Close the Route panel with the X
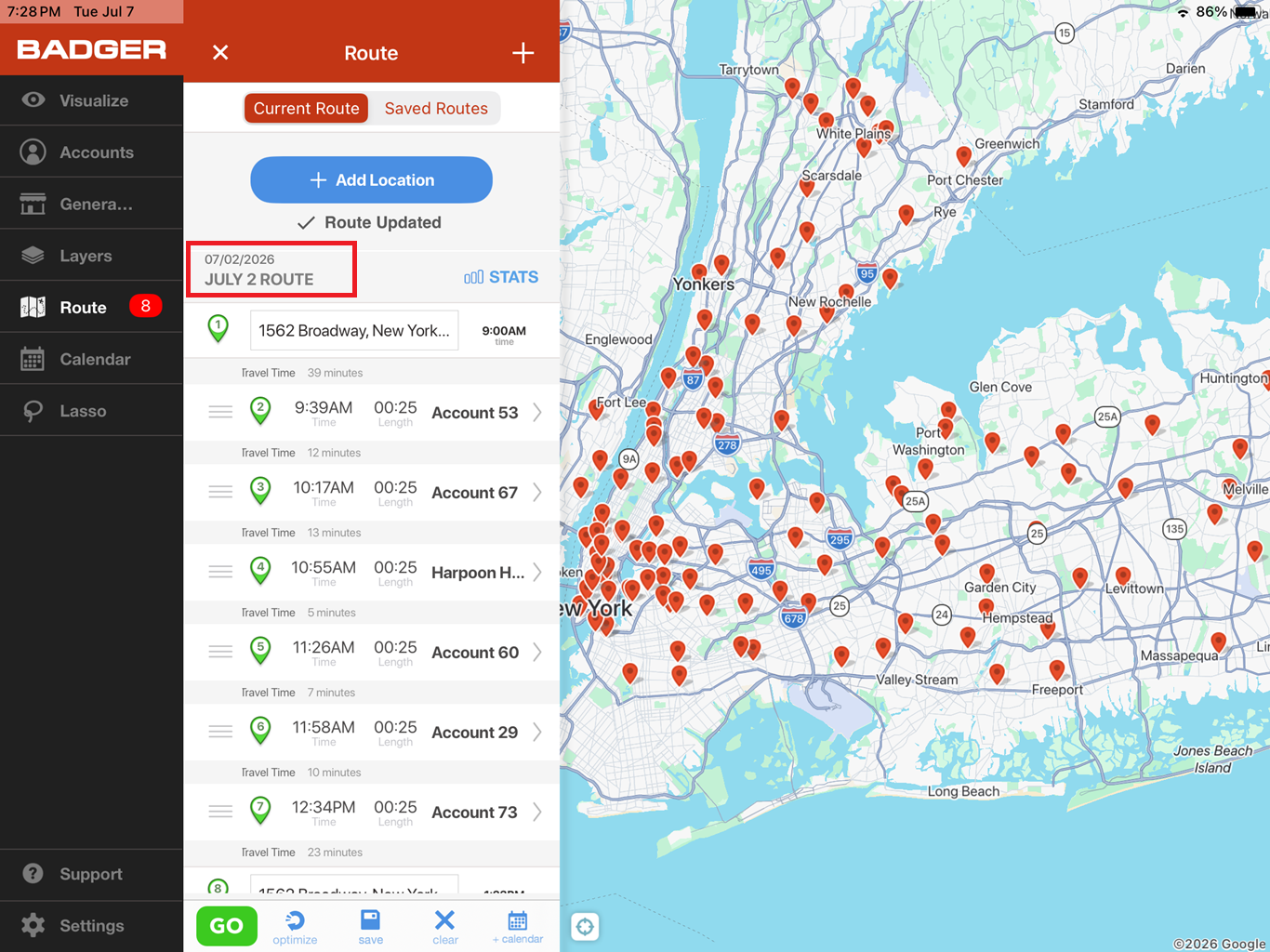1270x952 pixels. (x=220, y=53)
